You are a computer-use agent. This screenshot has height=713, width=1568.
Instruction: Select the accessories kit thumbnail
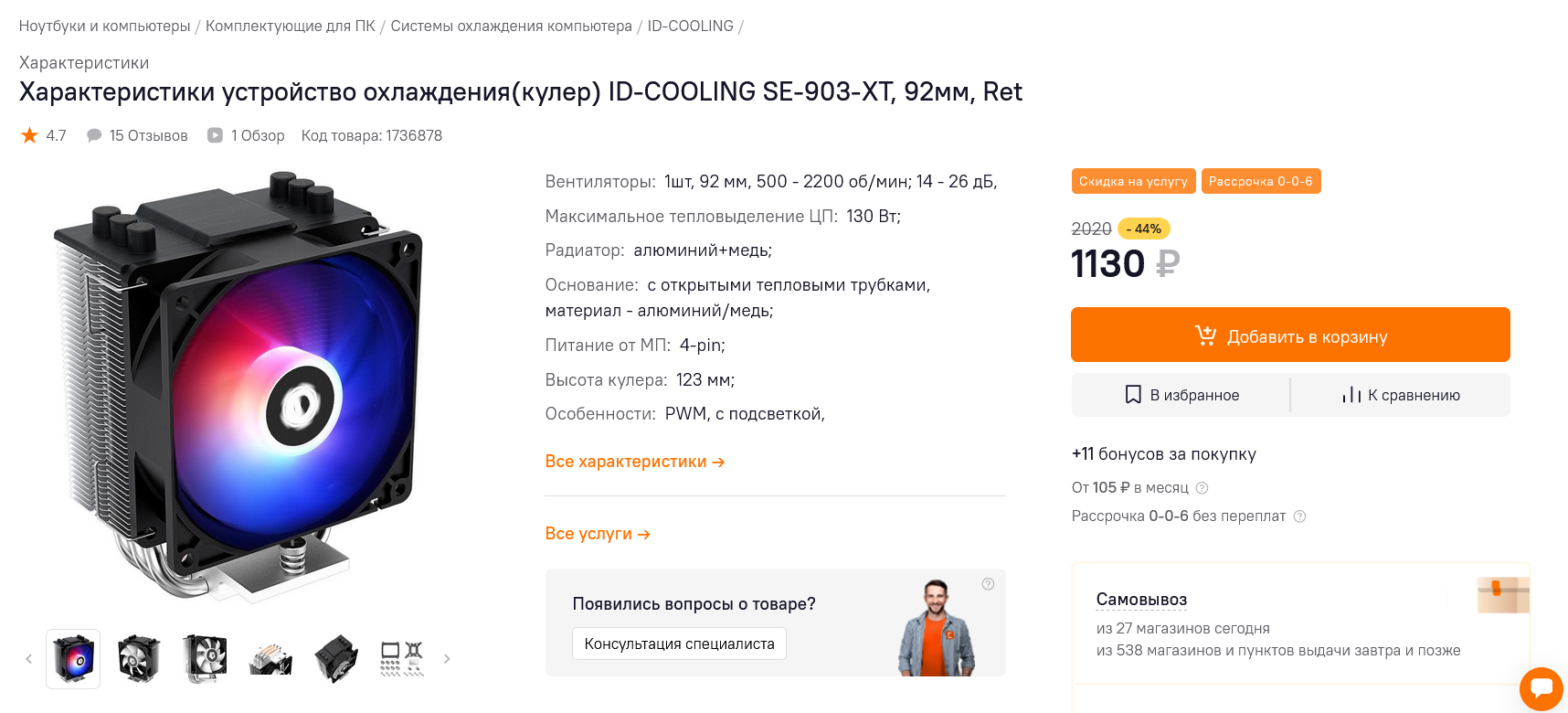click(401, 658)
